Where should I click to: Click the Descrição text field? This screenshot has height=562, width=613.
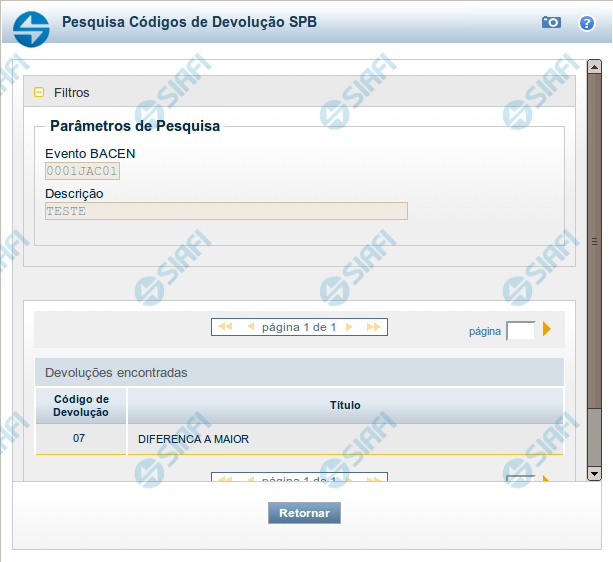[226, 211]
